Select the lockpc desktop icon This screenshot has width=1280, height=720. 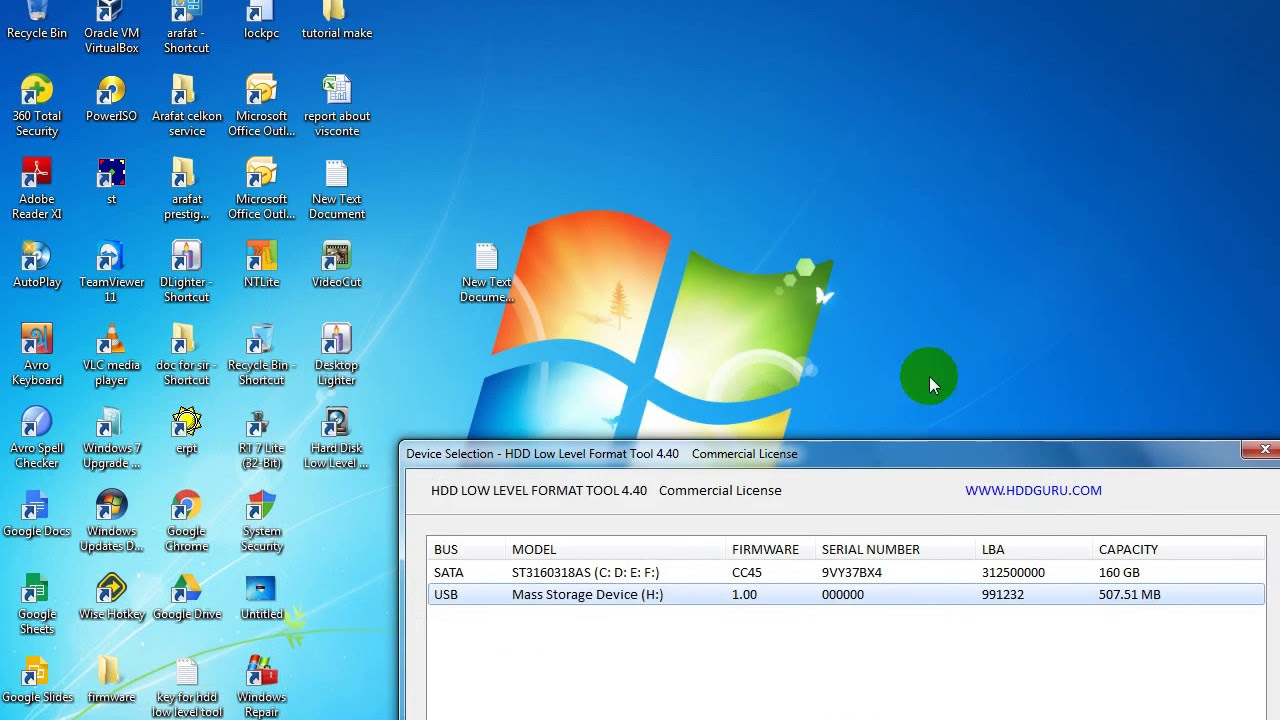261,20
